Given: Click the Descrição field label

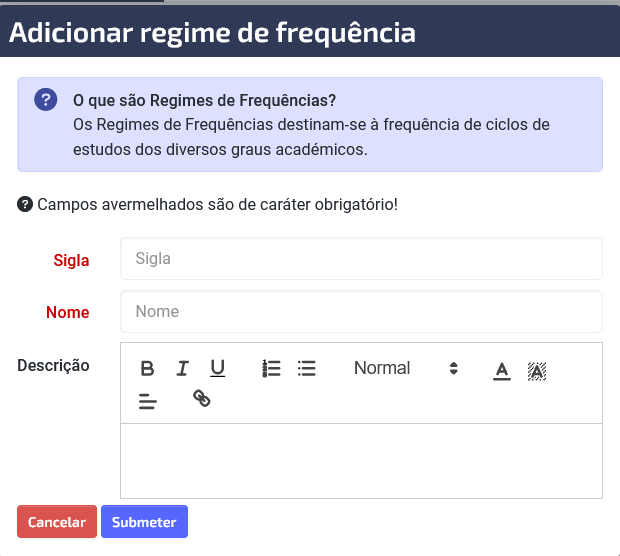Looking at the screenshot, I should click(53, 365).
